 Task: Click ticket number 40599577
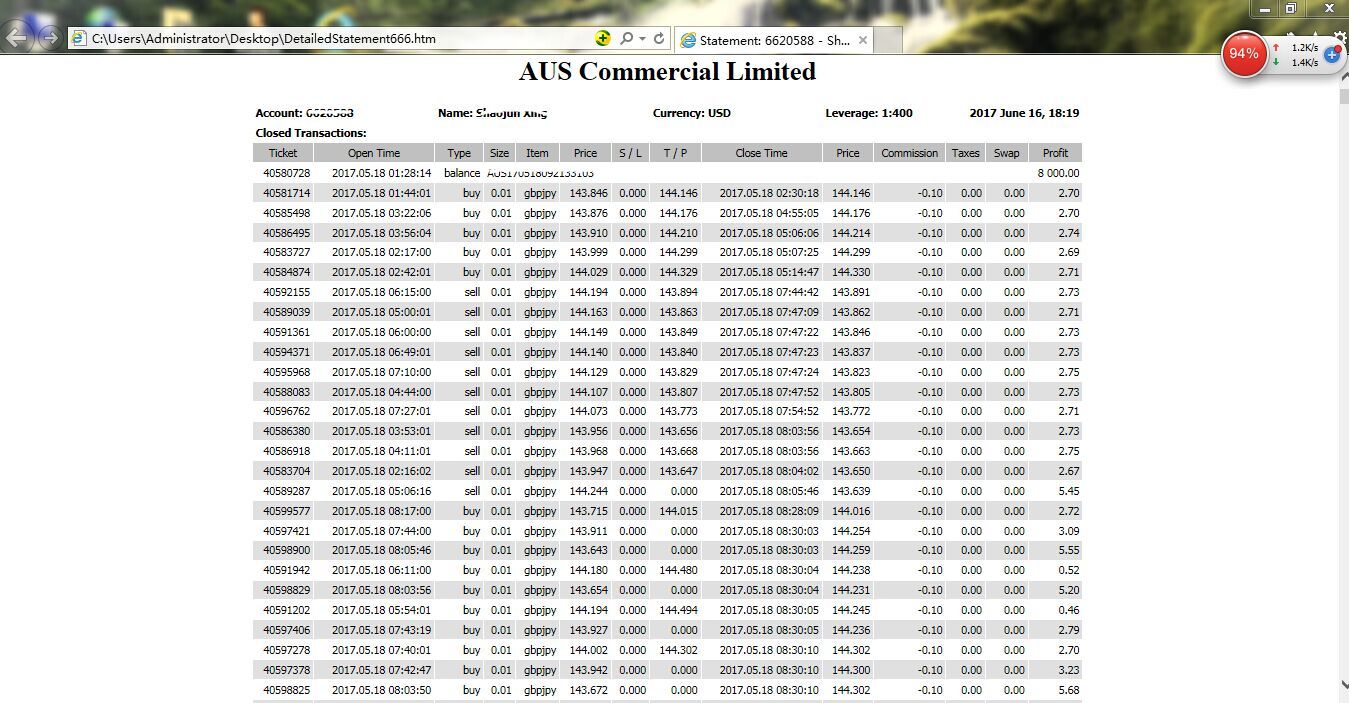click(287, 511)
